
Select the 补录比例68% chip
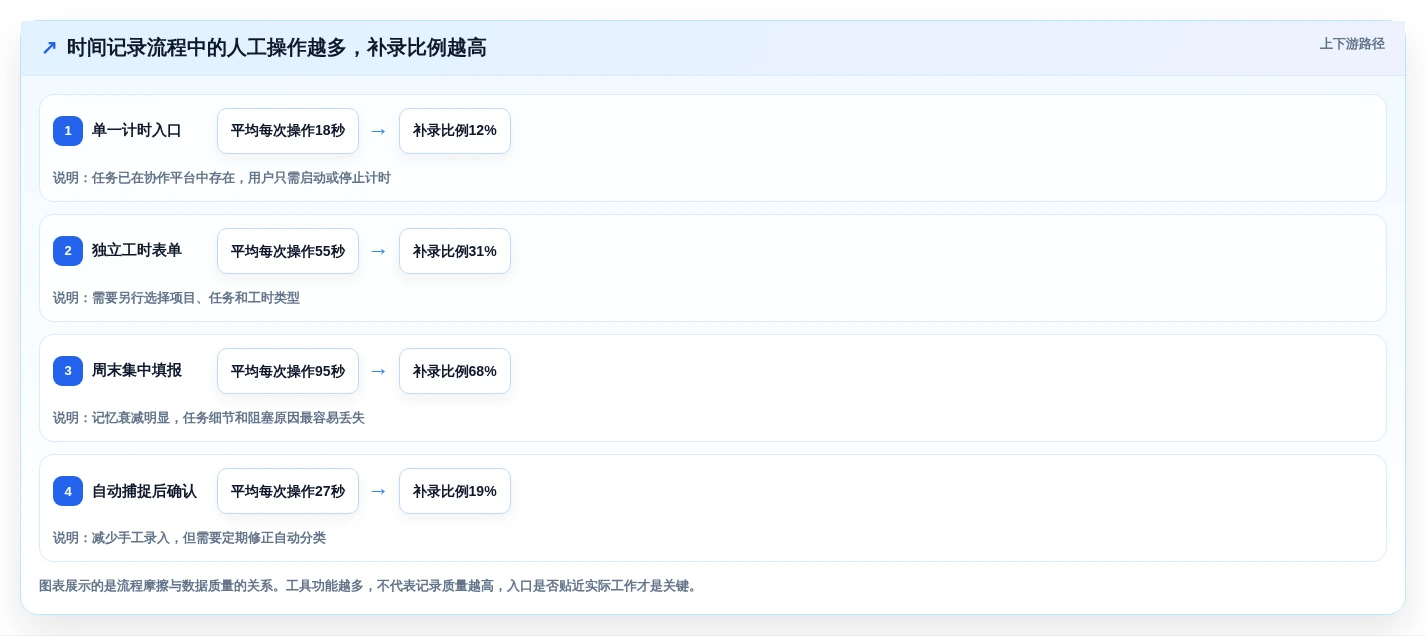coord(455,371)
